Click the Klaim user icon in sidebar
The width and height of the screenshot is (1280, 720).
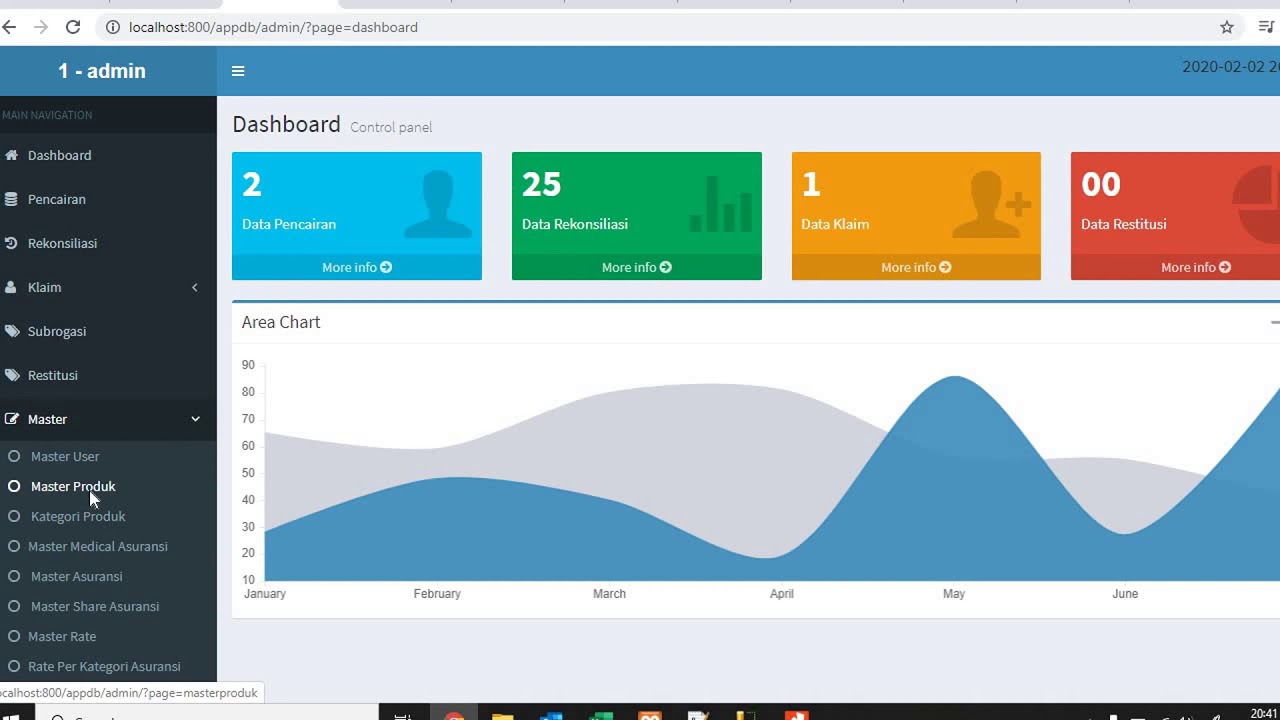(x=11, y=287)
